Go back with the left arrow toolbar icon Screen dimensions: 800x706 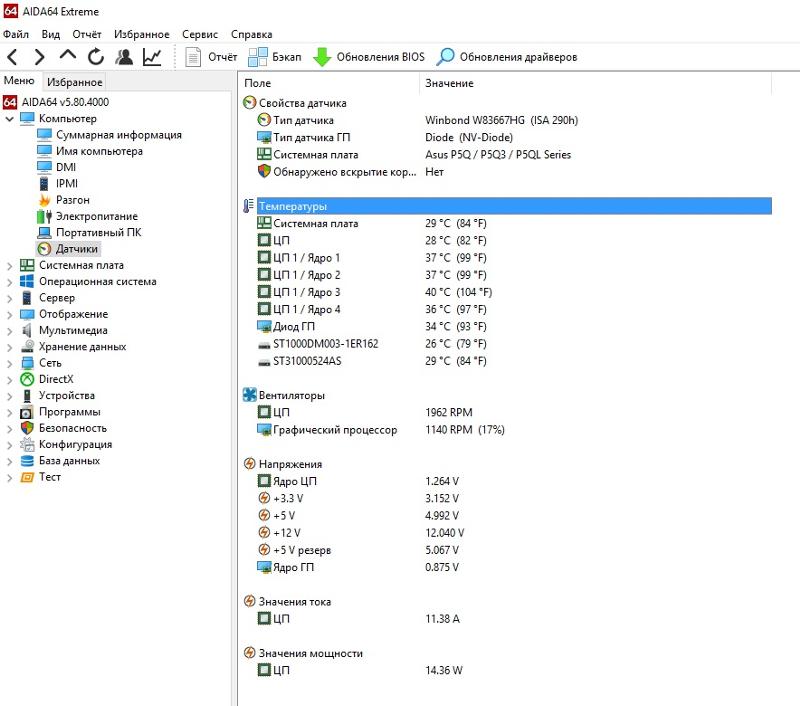(13, 57)
